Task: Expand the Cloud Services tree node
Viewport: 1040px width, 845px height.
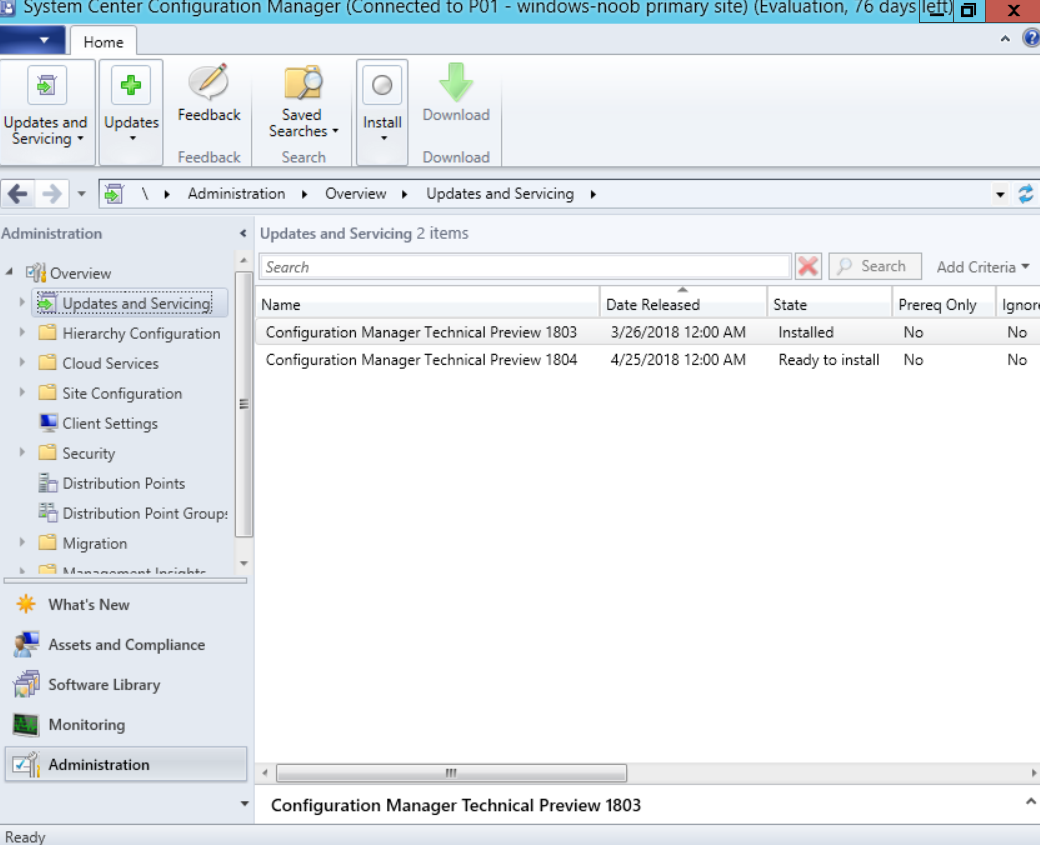Action: coord(21,362)
